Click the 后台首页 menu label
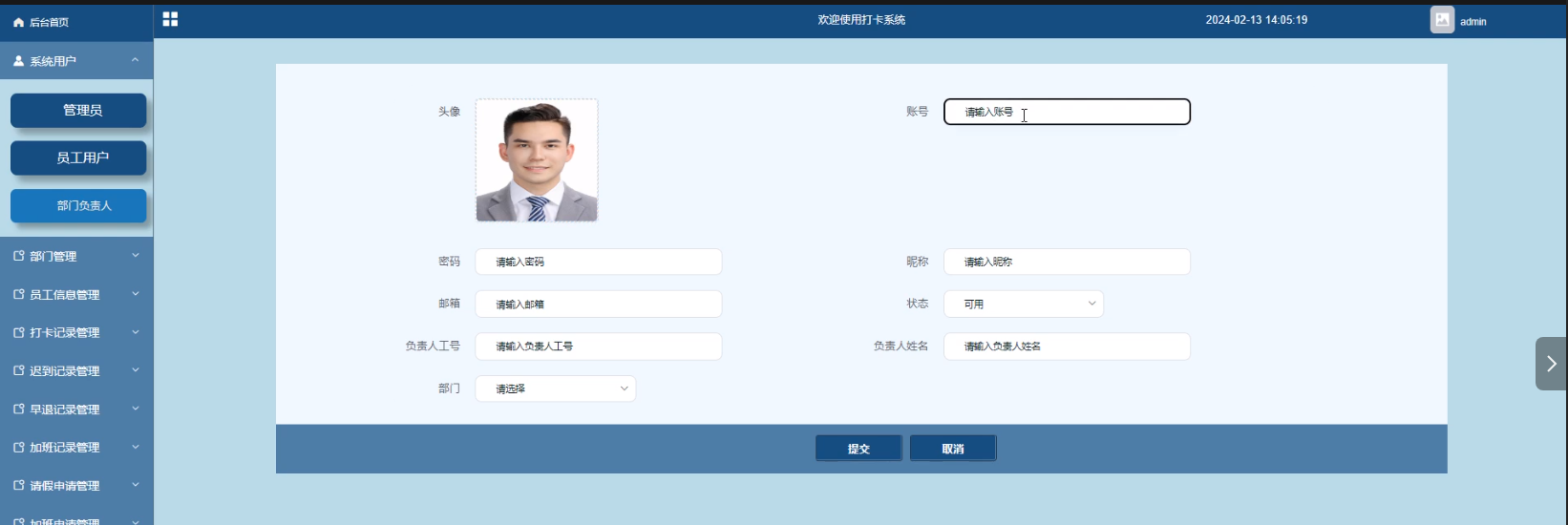This screenshot has width=1568, height=525. click(x=49, y=22)
